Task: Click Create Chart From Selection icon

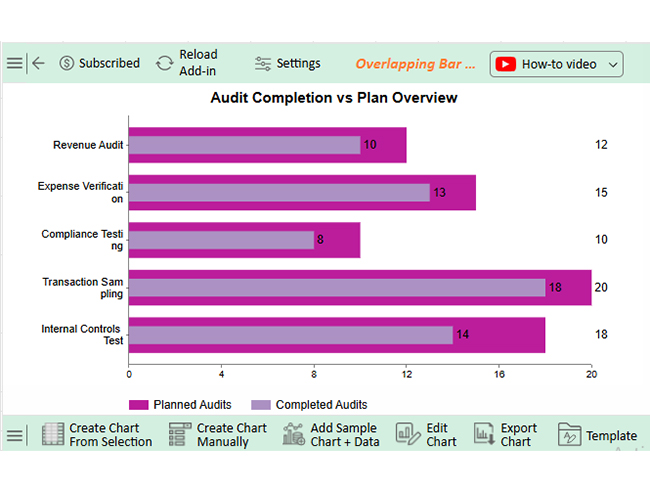Action: [x=53, y=435]
